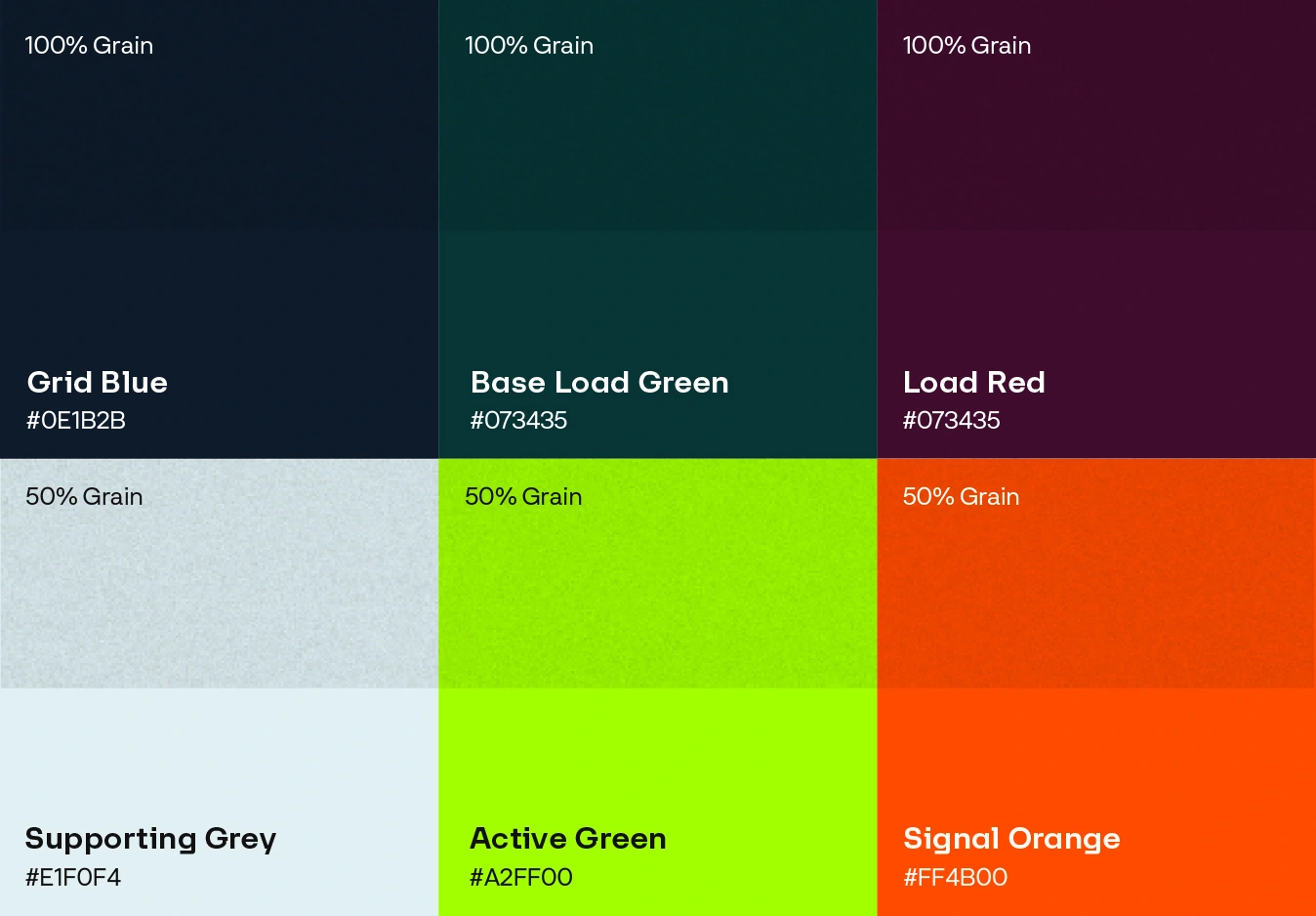Click 50% Grain label on orange swatch
Screen dimensions: 1316x916
[x=961, y=497]
